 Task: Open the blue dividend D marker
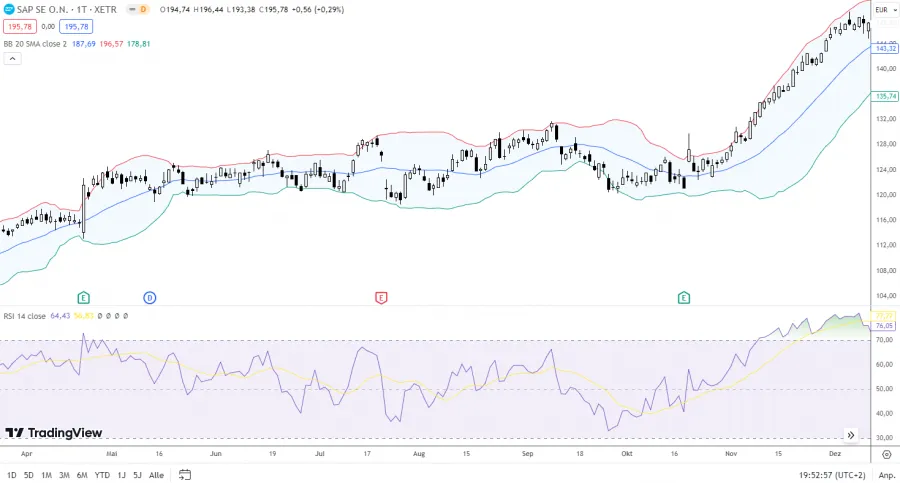pyautogui.click(x=149, y=297)
